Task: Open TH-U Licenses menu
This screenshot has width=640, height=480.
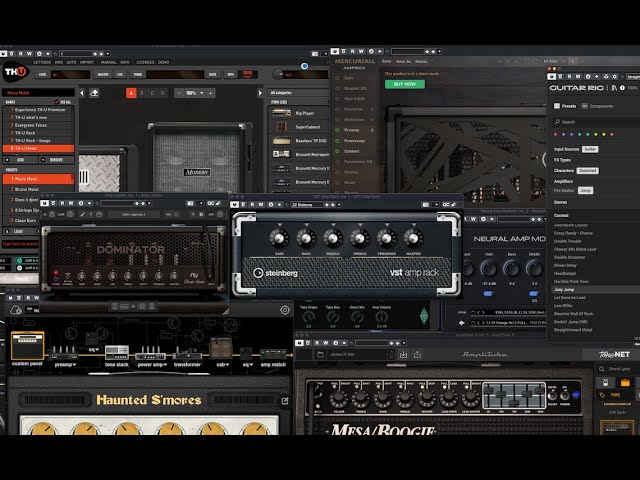Action: coord(145,62)
